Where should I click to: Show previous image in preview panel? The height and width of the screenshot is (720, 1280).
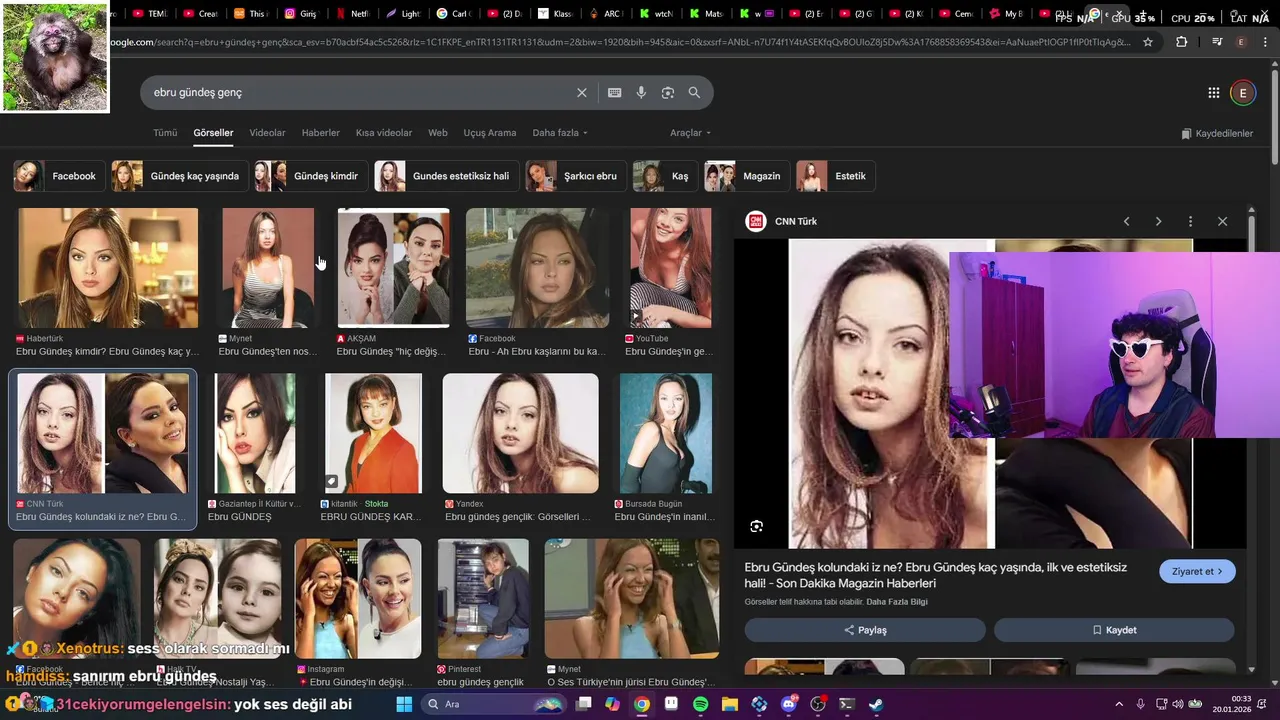(1126, 221)
